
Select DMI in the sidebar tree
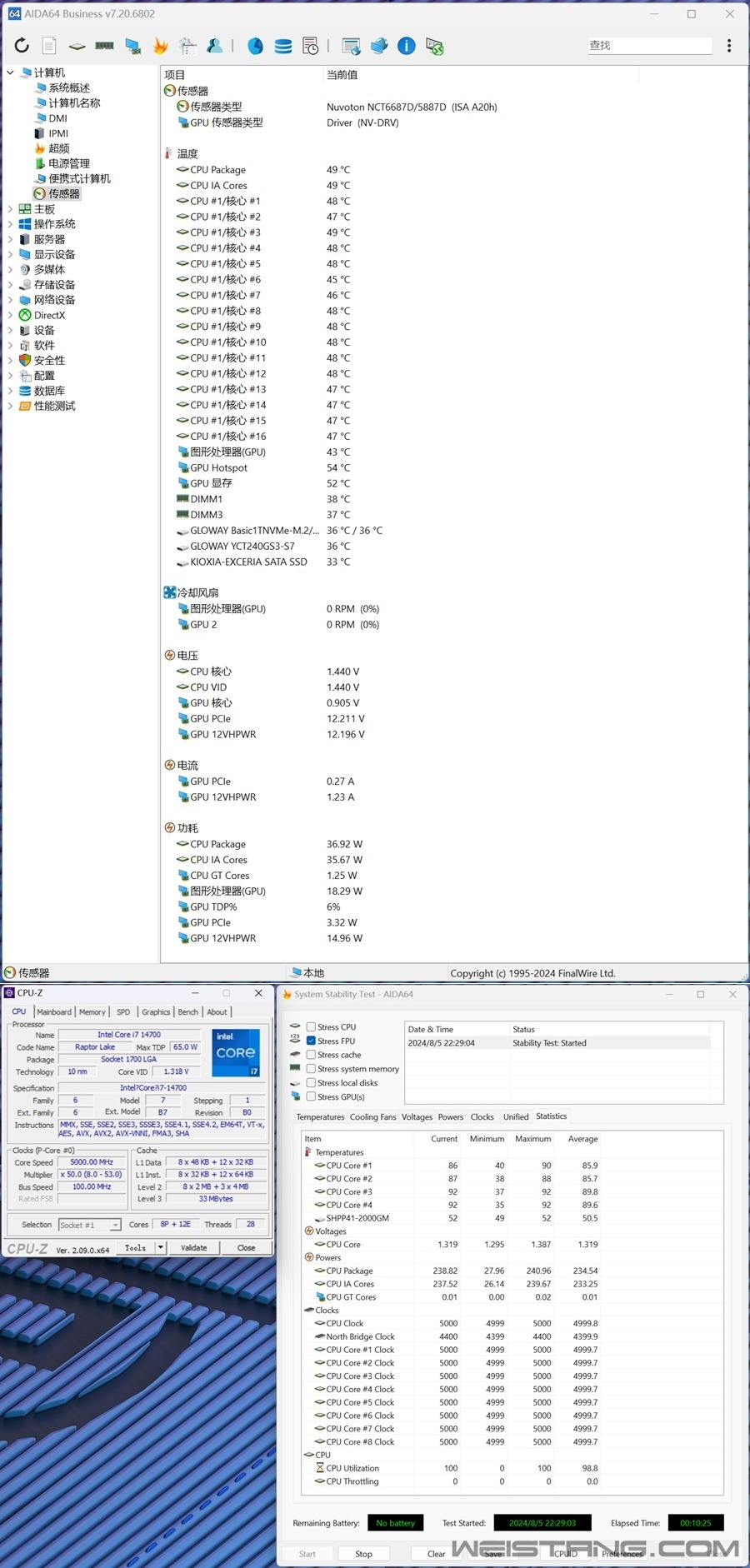[x=57, y=118]
